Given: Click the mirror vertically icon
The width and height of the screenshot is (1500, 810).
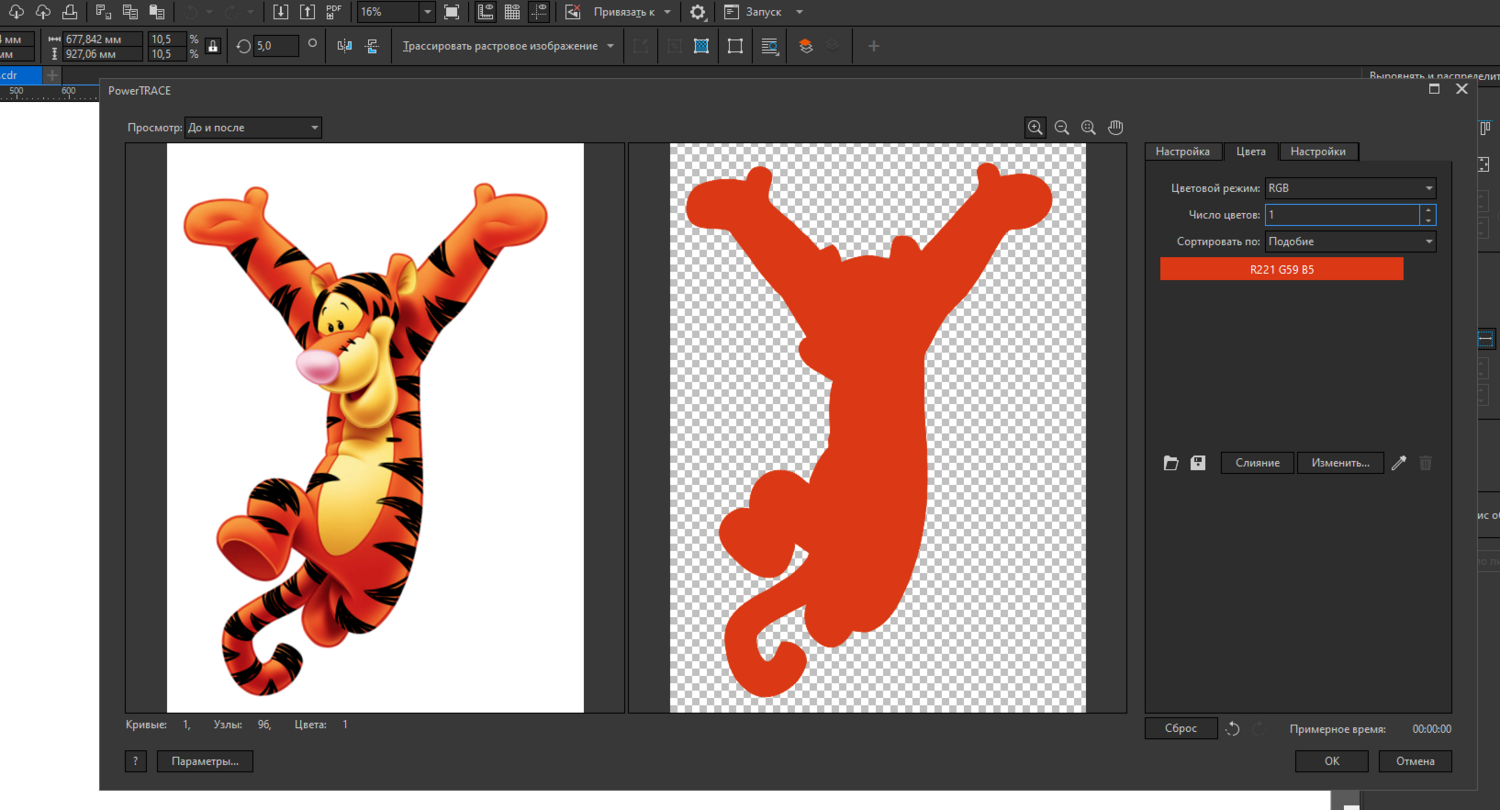Looking at the screenshot, I should click(x=372, y=46).
